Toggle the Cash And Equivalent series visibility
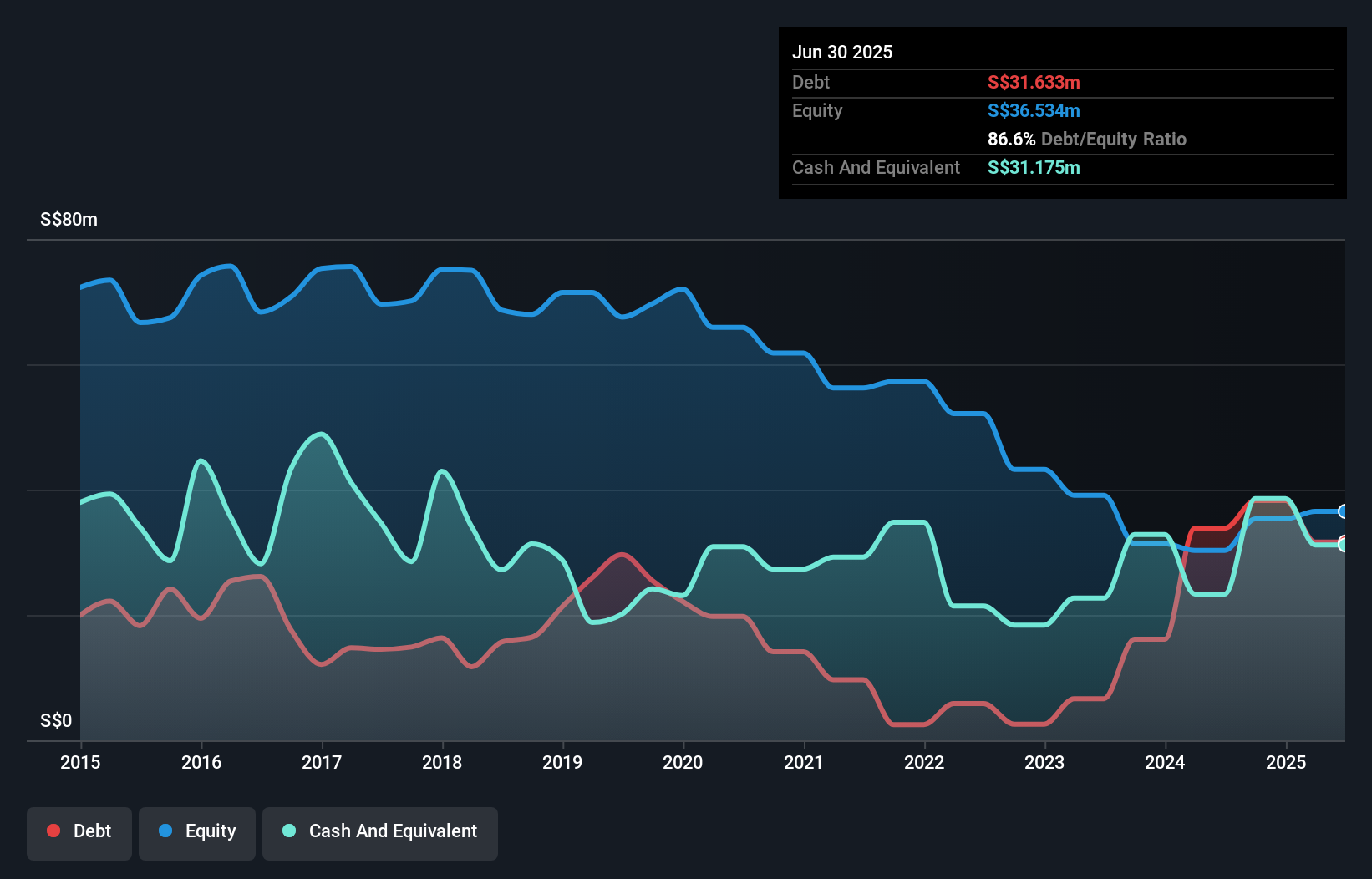 380,832
